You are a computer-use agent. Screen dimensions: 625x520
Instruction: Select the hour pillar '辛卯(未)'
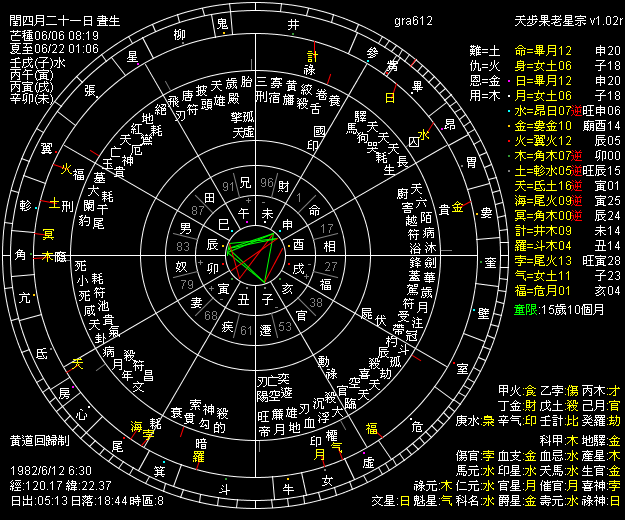coord(31,98)
